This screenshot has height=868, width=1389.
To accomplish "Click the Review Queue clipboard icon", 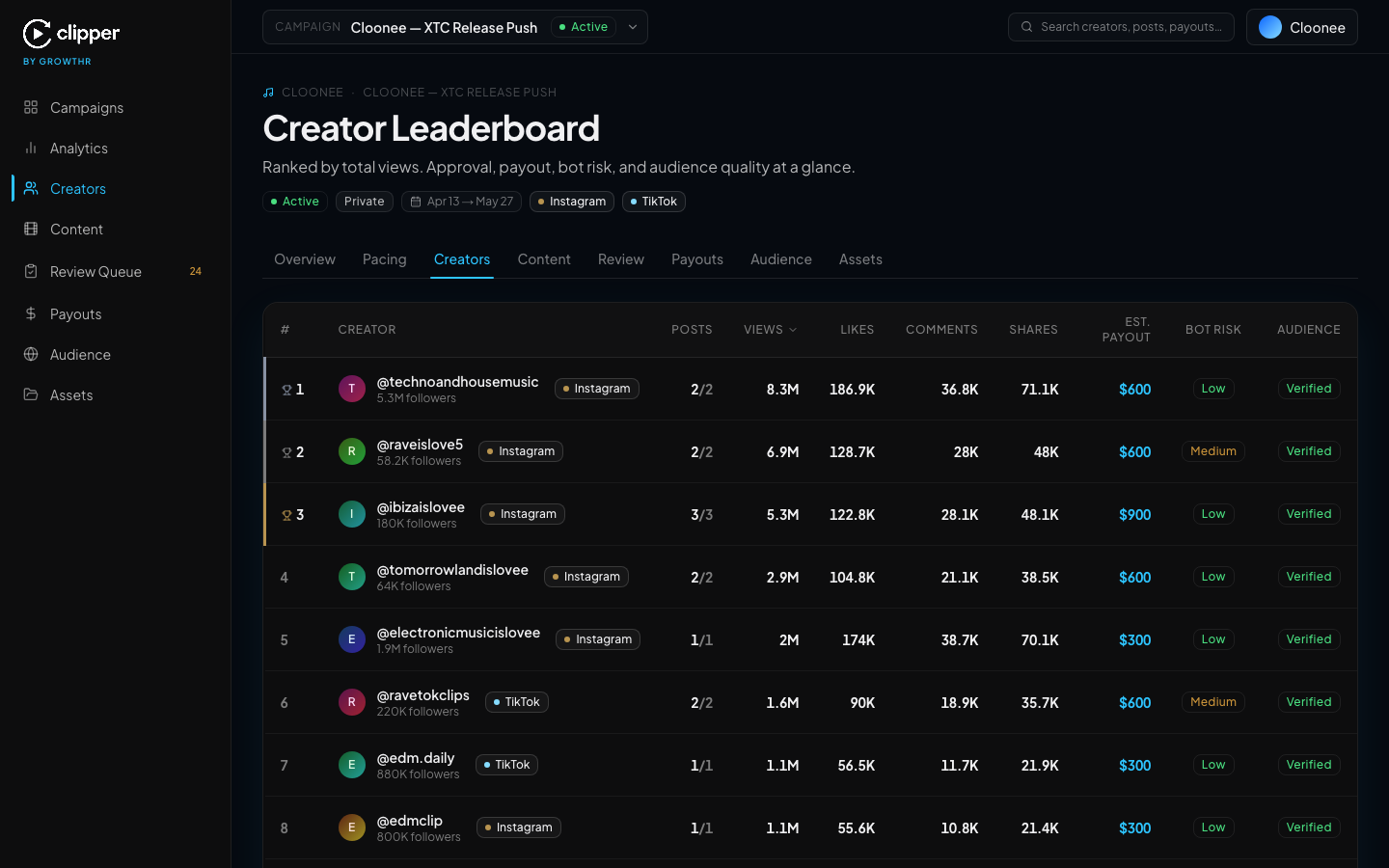I will point(31,271).
